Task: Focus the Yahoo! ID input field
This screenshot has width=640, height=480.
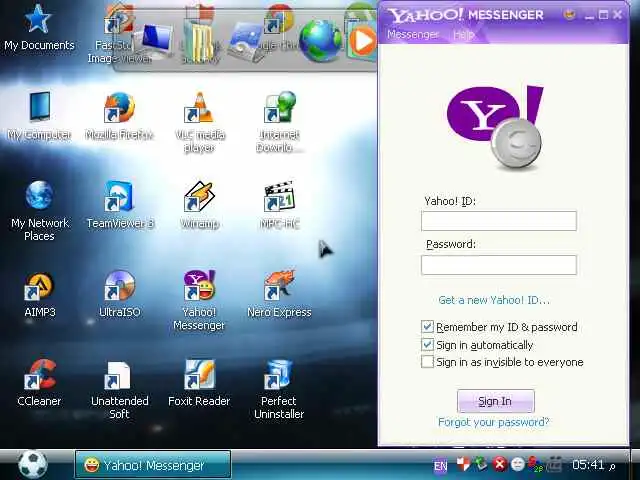Action: tap(499, 221)
